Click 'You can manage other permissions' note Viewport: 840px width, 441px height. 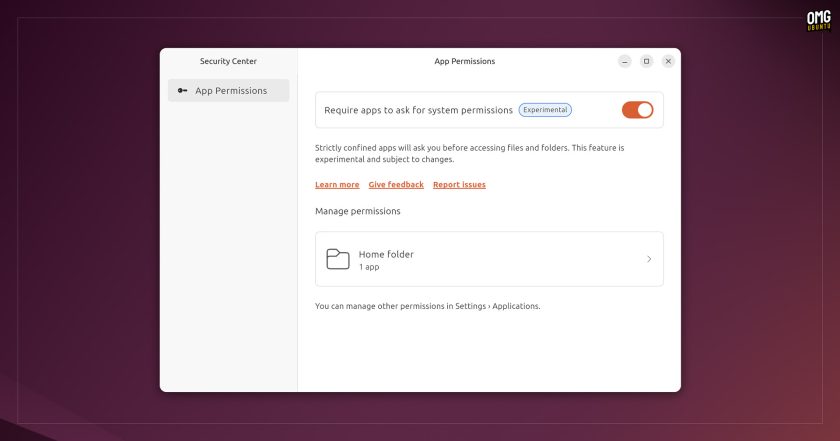(x=428, y=306)
